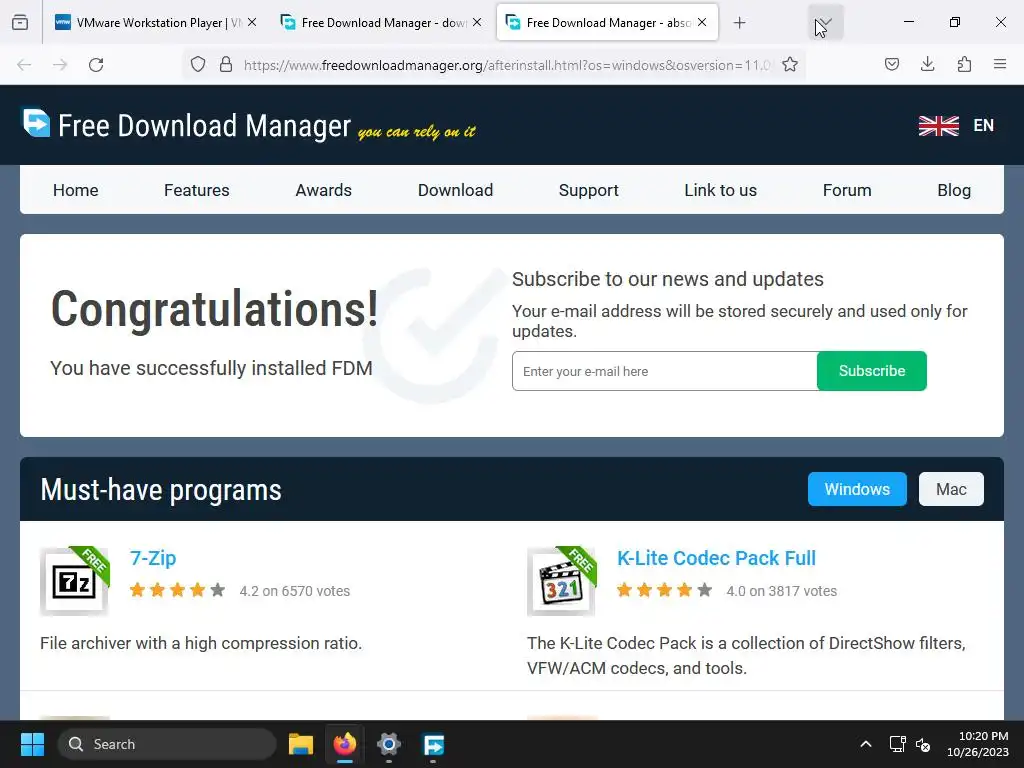The height and width of the screenshot is (768, 1024).
Task: Open the K-Lite Codec Pack Full link
Action: tap(716, 558)
